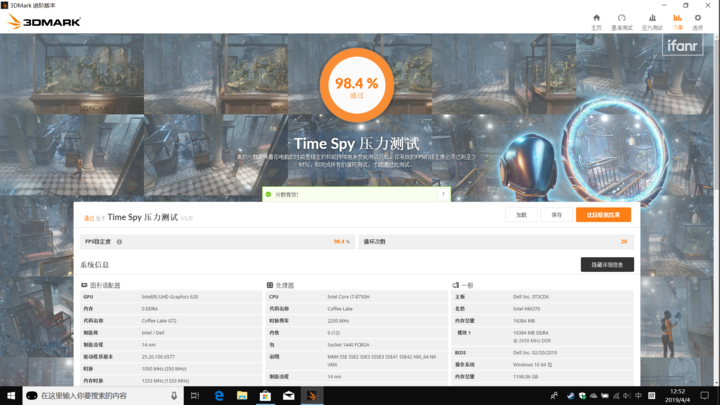
Task: Click the 2200 MHz clock frequency value
Action: [x=338, y=321]
